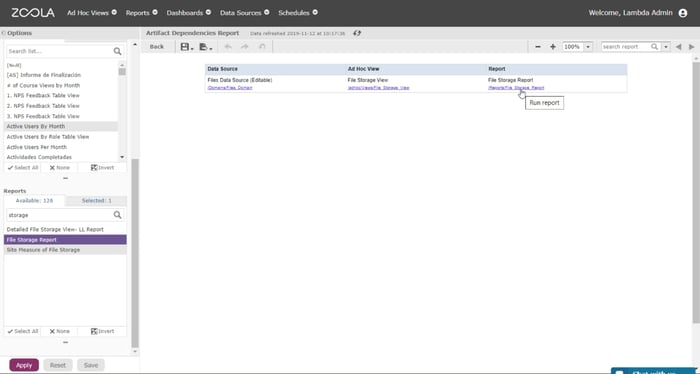Refresh report data with the refresh icon
Image resolution: width=700 pixels, height=374 pixels.
pyautogui.click(x=357, y=33)
